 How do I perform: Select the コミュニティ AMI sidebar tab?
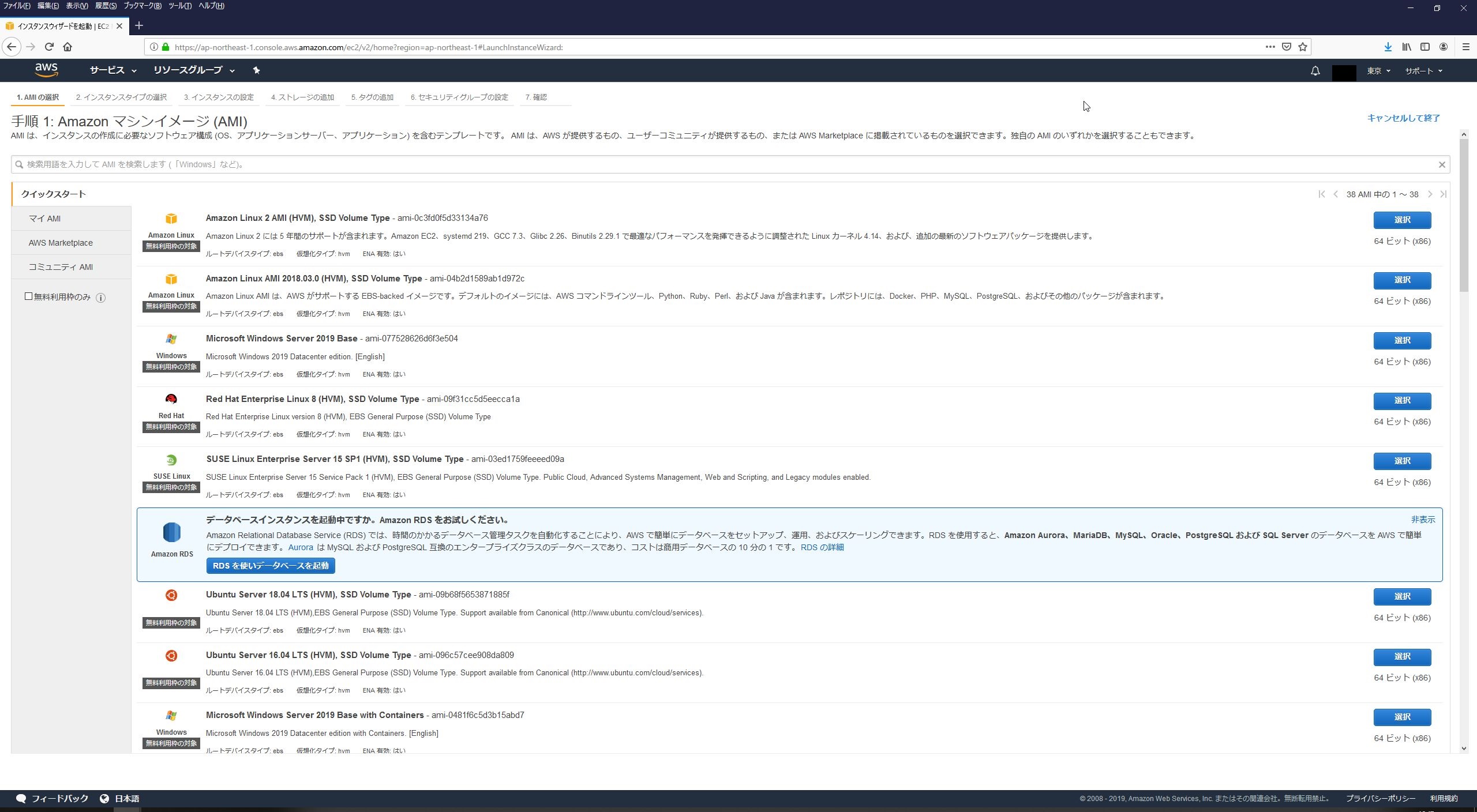[60, 266]
